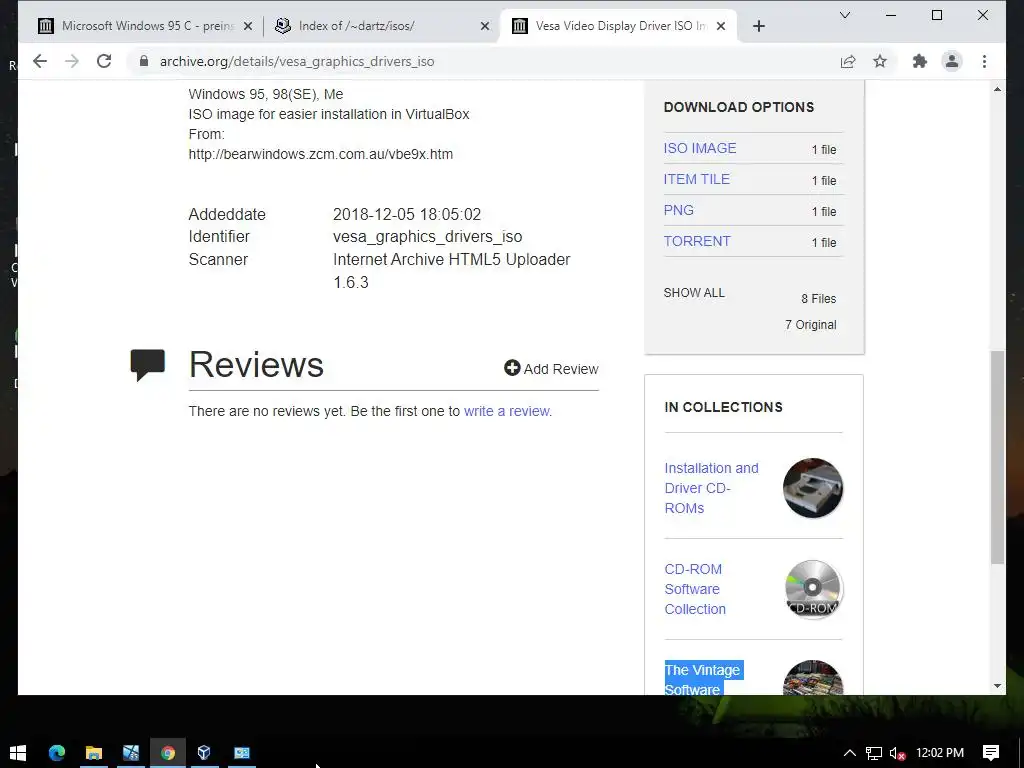The width and height of the screenshot is (1024, 768).
Task: Open VirtualBox from the taskbar
Action: tap(204, 753)
